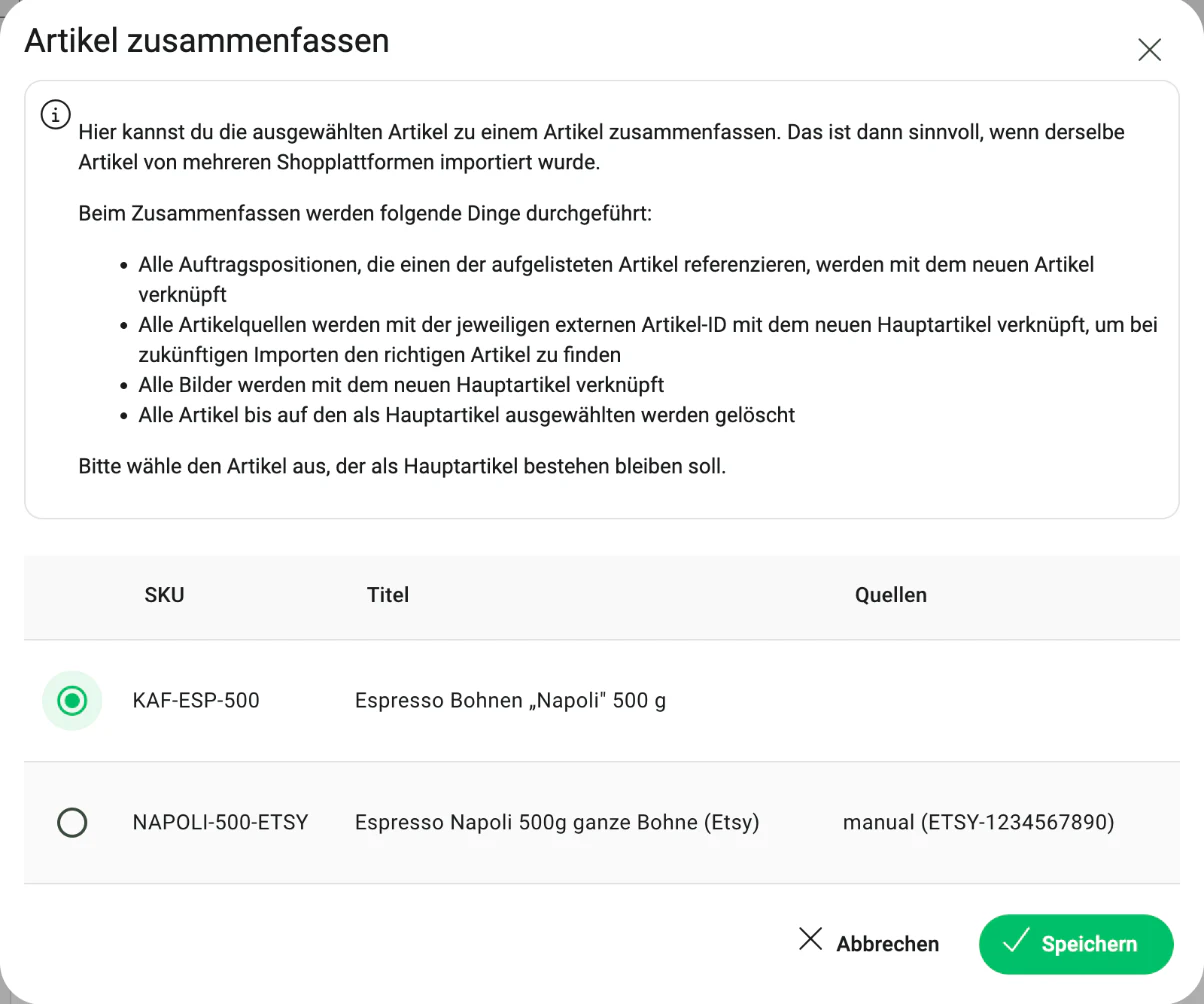Click the Titel column header
The image size is (1204, 1004).
(388, 595)
